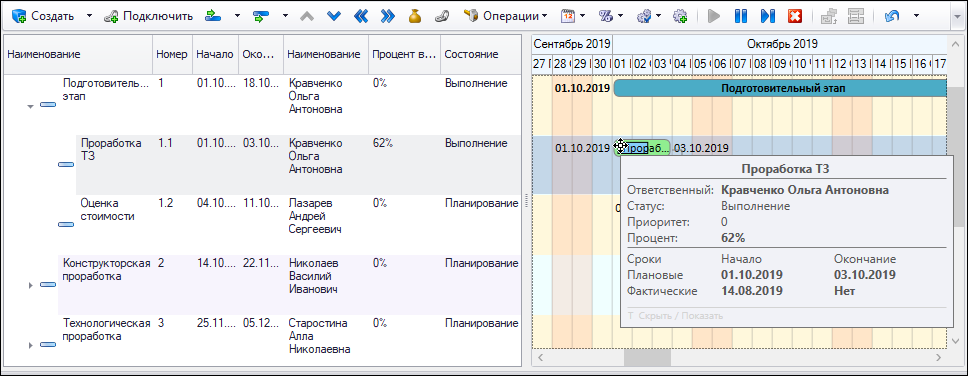The height and width of the screenshot is (376, 968).
Task: Open the gears-checkmark dropdown arrow
Action: coord(659,17)
